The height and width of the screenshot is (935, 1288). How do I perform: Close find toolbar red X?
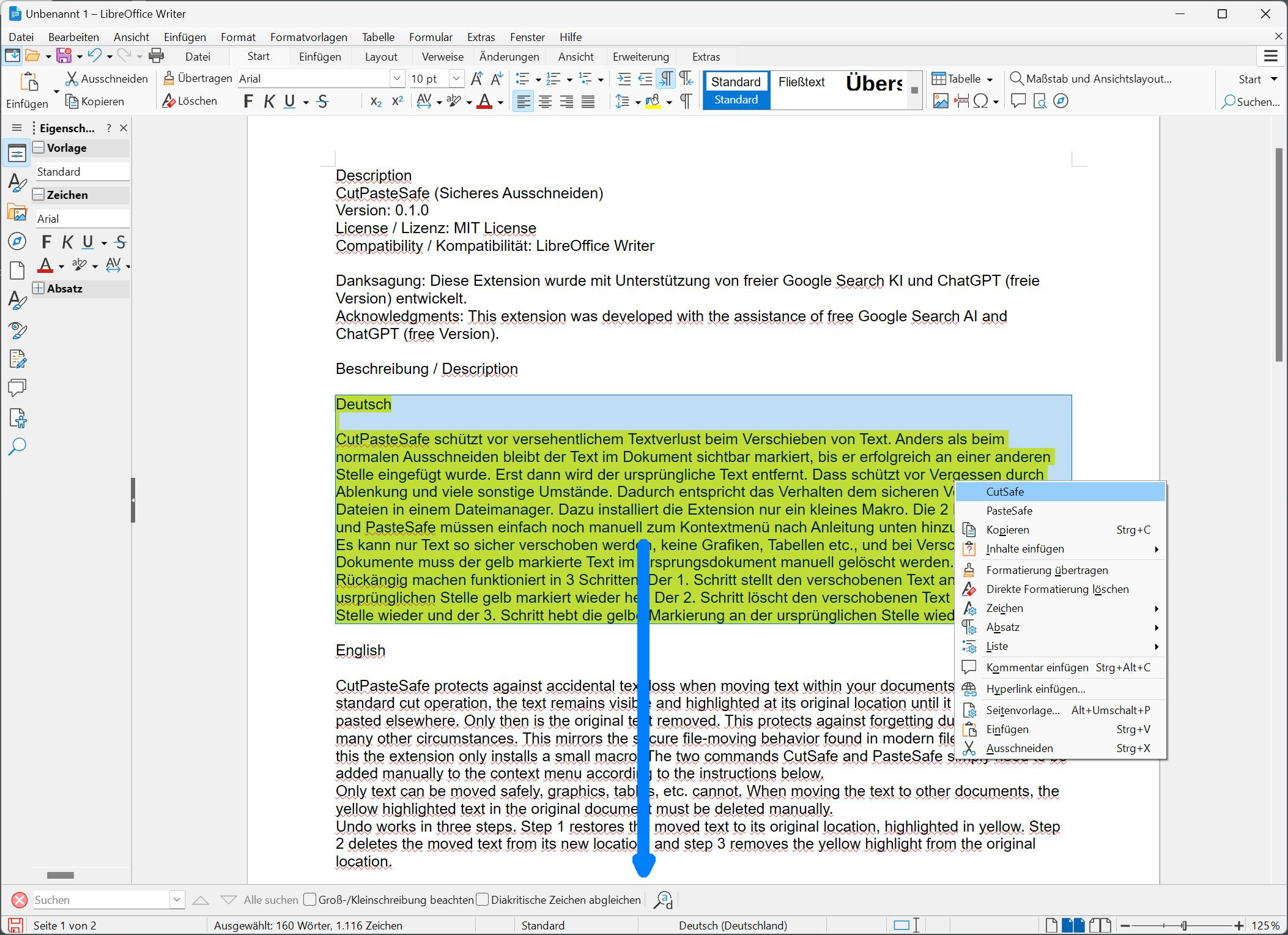pyautogui.click(x=20, y=900)
